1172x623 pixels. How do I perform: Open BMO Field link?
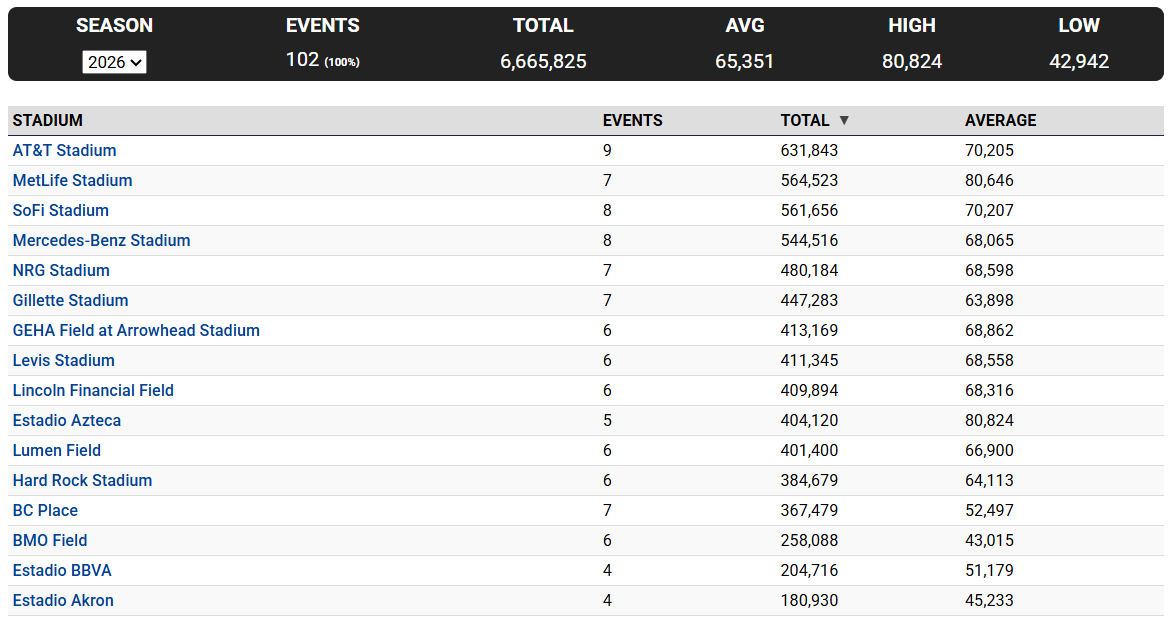click(x=50, y=540)
